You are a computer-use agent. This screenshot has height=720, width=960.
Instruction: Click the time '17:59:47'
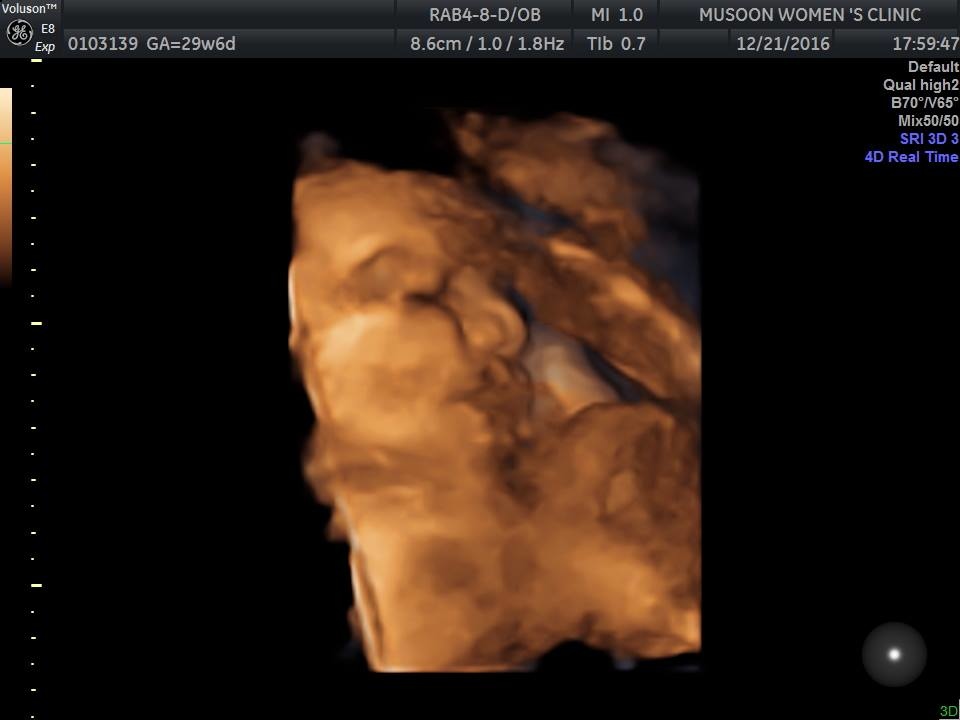tap(926, 43)
